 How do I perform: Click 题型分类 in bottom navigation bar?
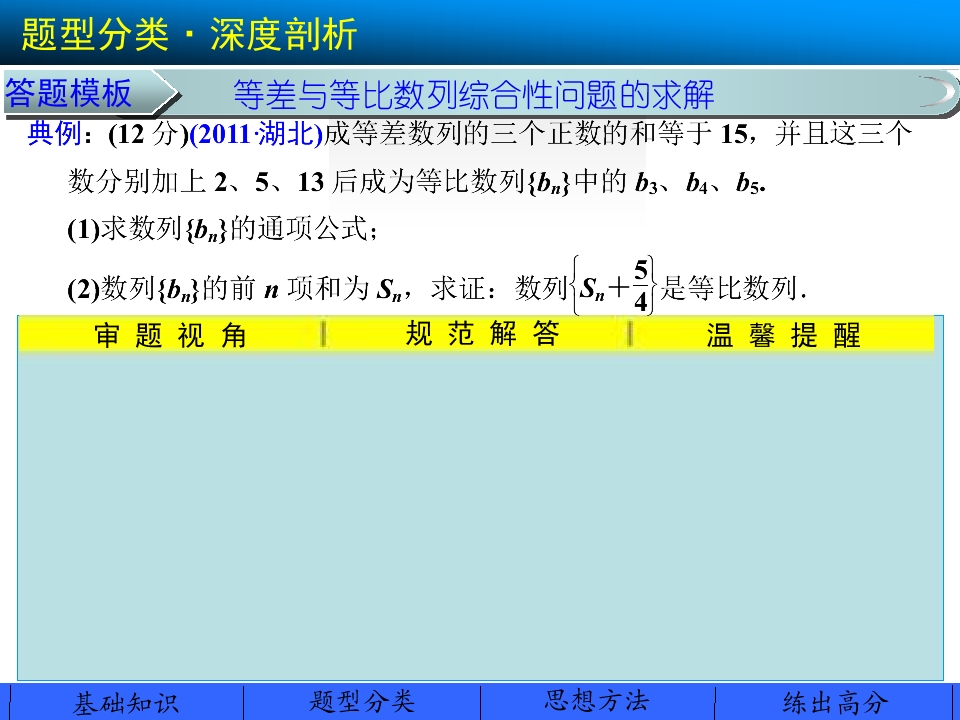pyautogui.click(x=362, y=702)
